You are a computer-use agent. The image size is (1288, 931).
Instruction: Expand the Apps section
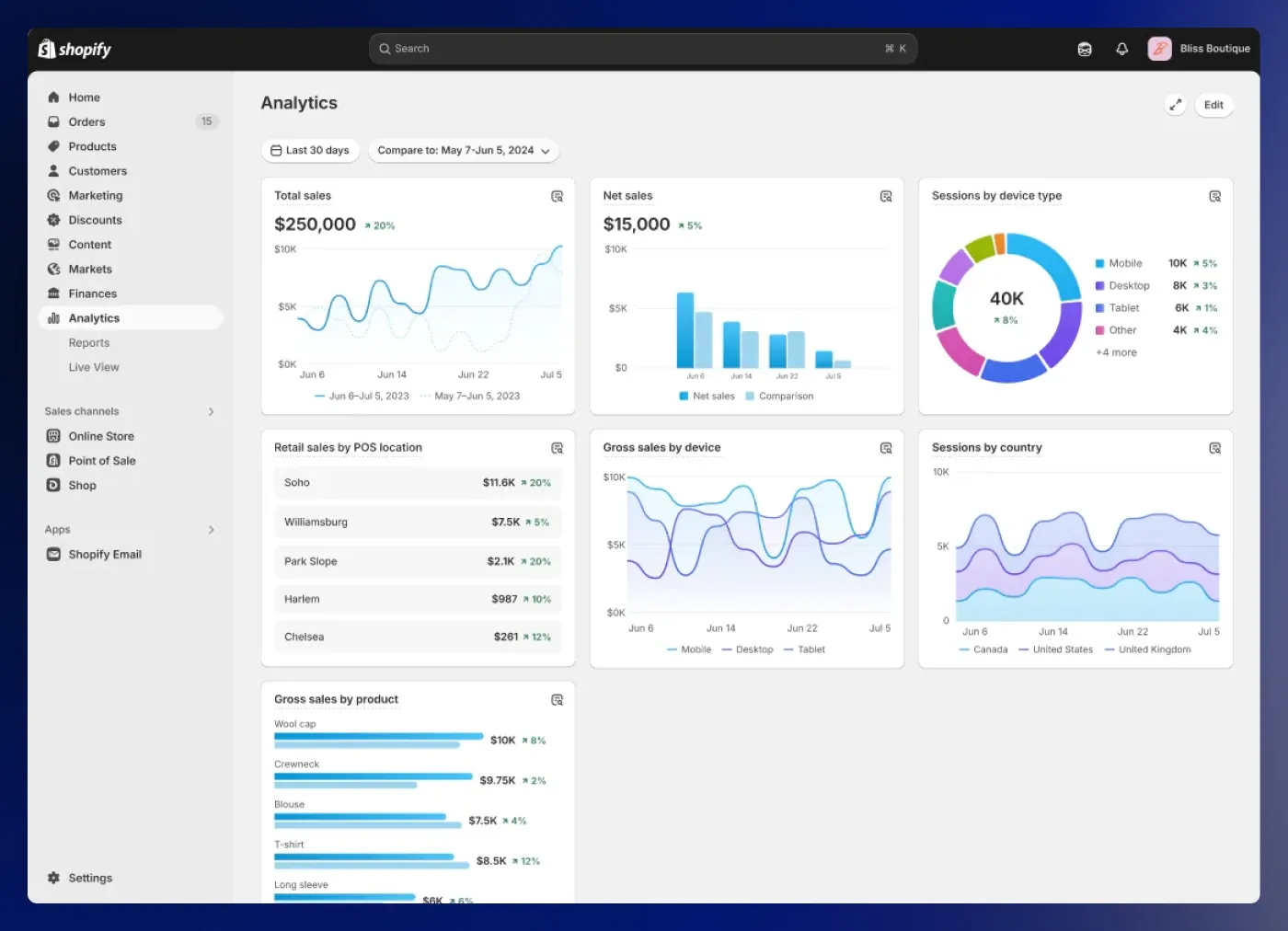212,529
